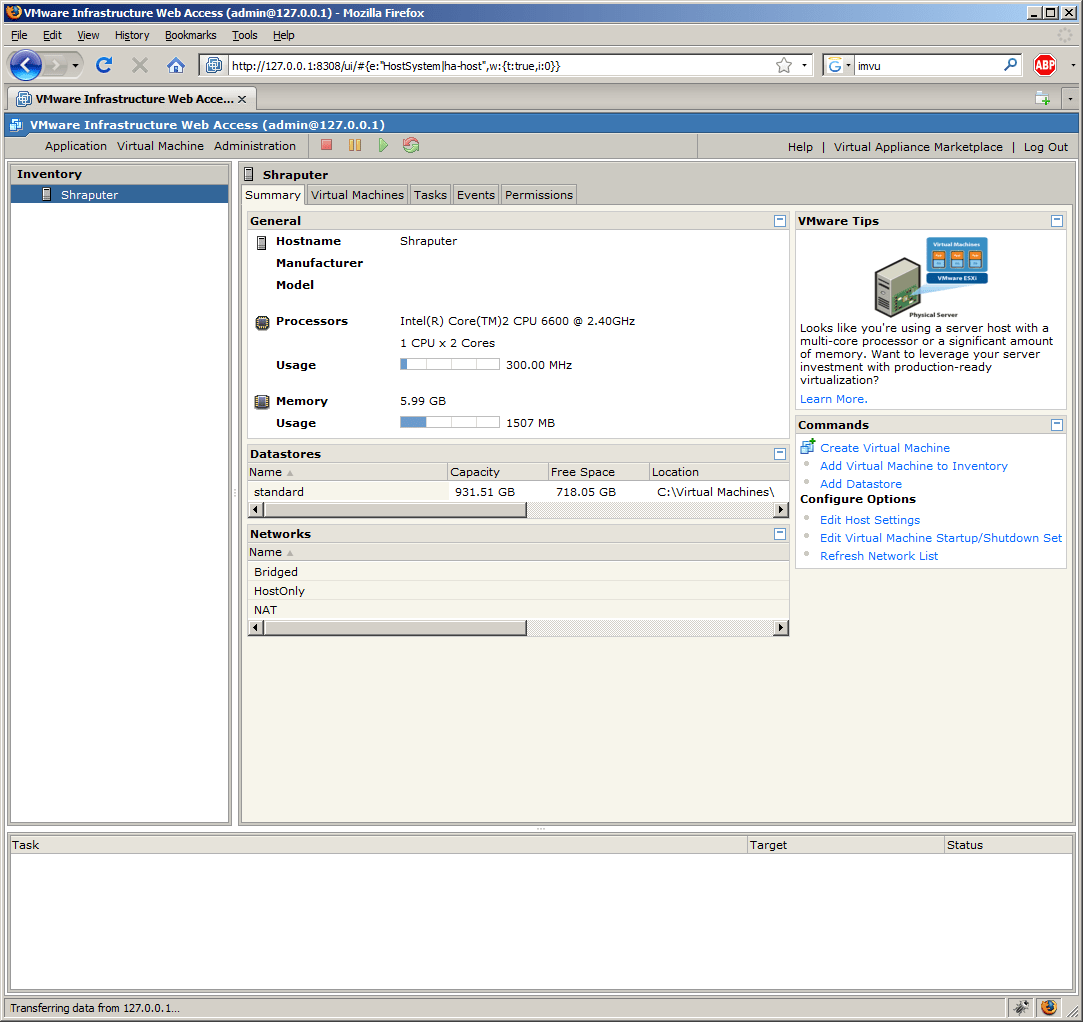Collapse the Commands panel
The width and height of the screenshot is (1083, 1022).
click(1057, 425)
